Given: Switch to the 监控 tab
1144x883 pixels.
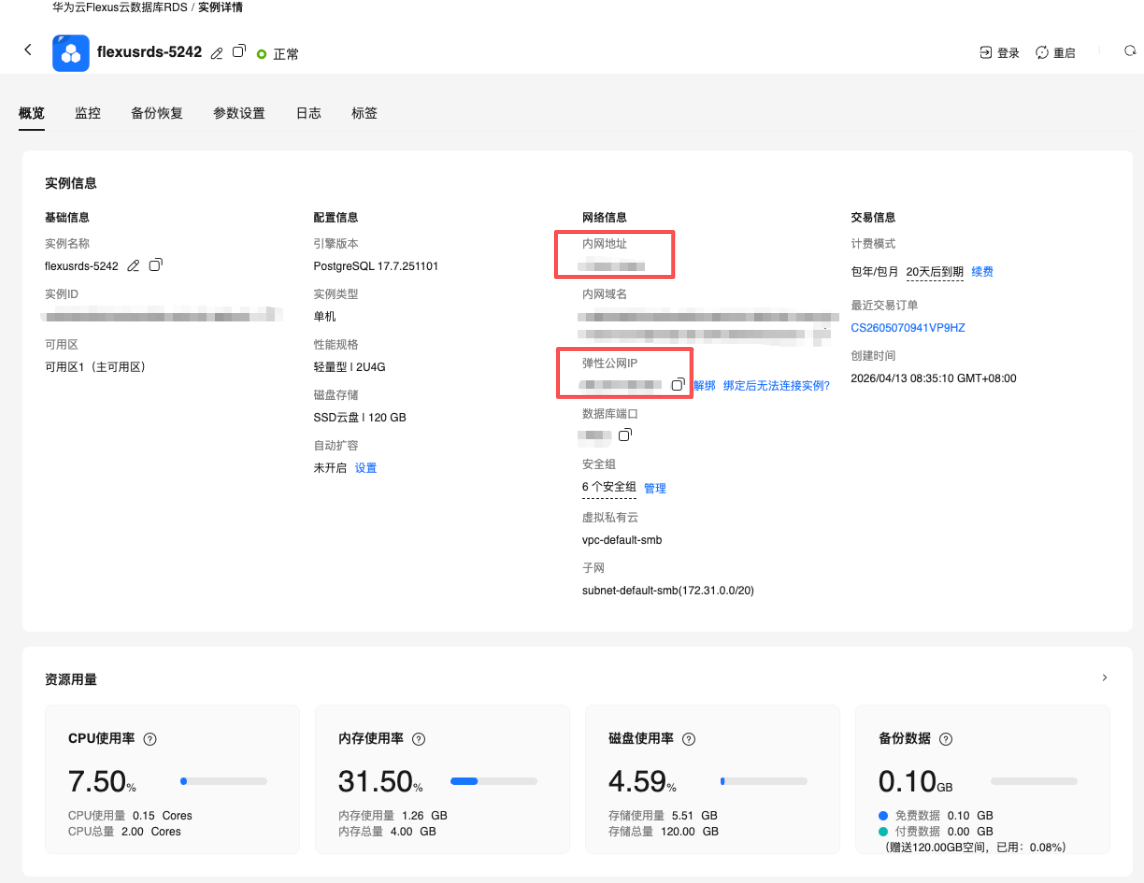Looking at the screenshot, I should [x=88, y=113].
